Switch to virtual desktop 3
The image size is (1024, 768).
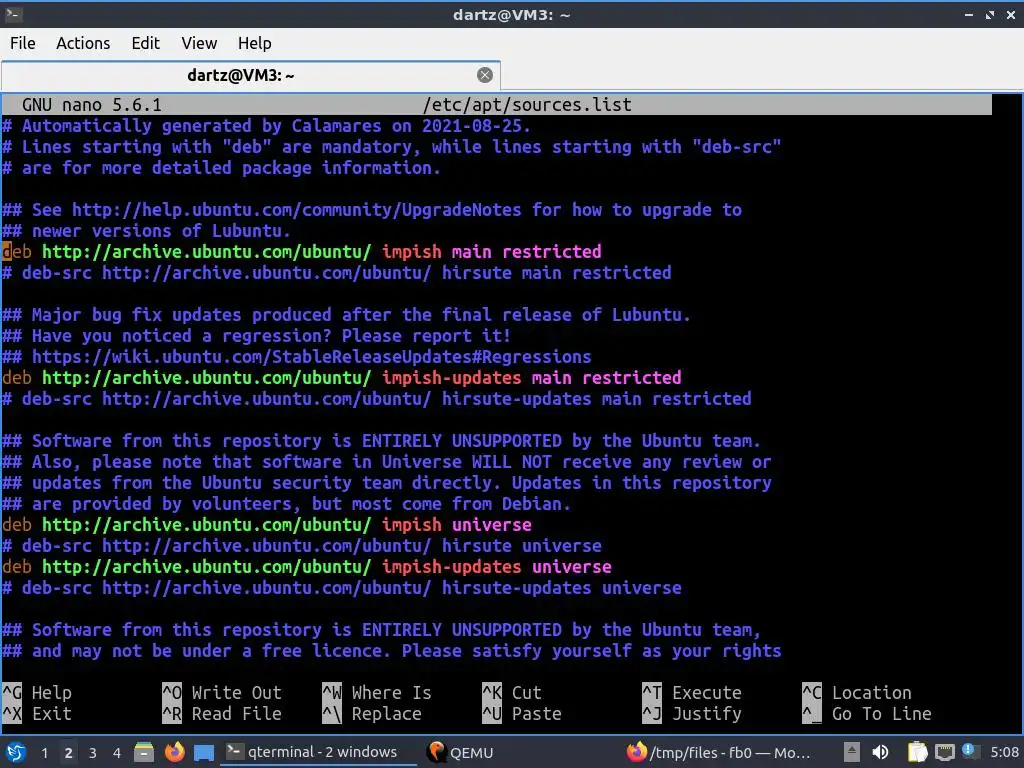(93, 753)
